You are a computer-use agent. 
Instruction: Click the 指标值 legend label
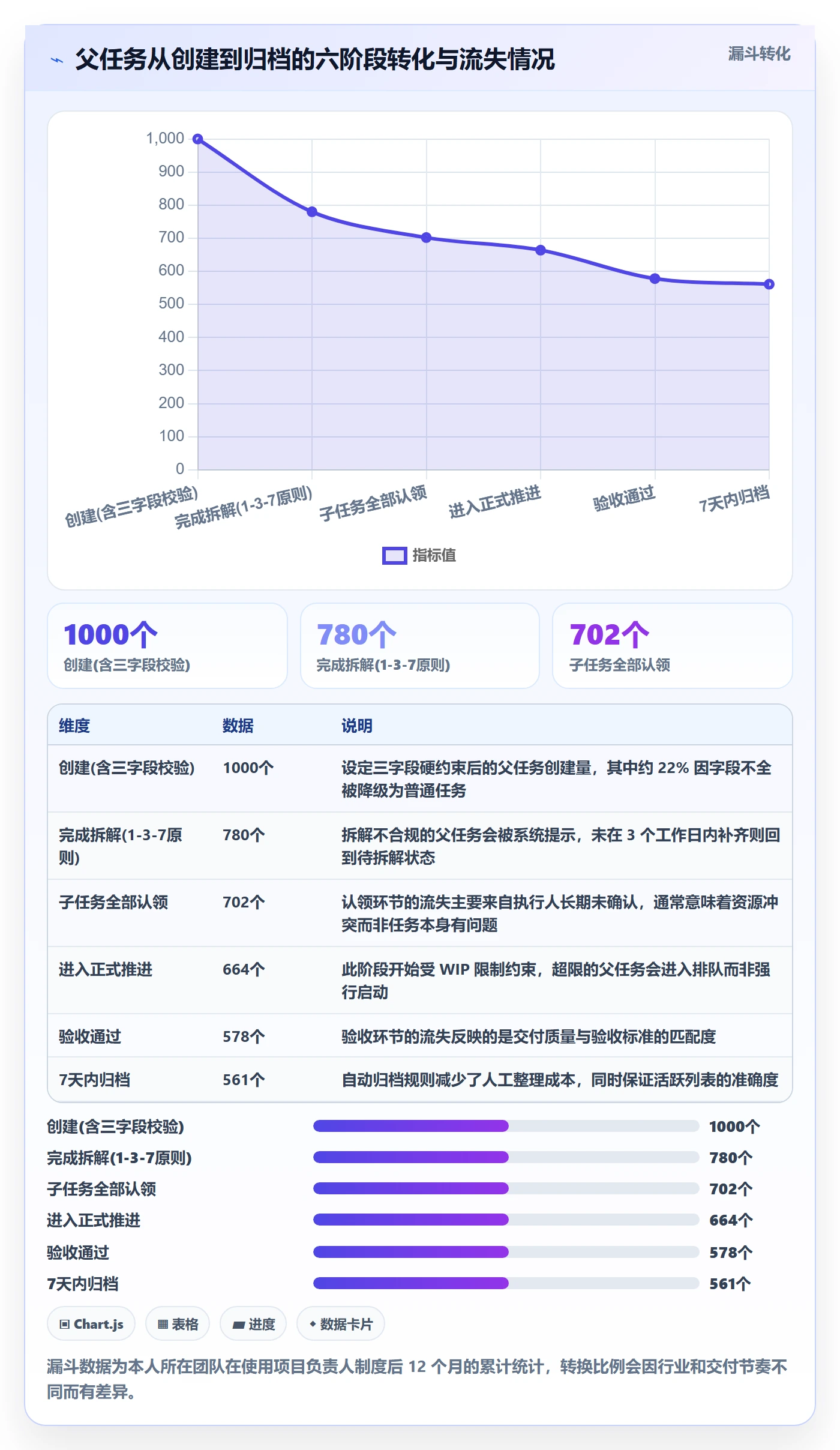click(434, 556)
